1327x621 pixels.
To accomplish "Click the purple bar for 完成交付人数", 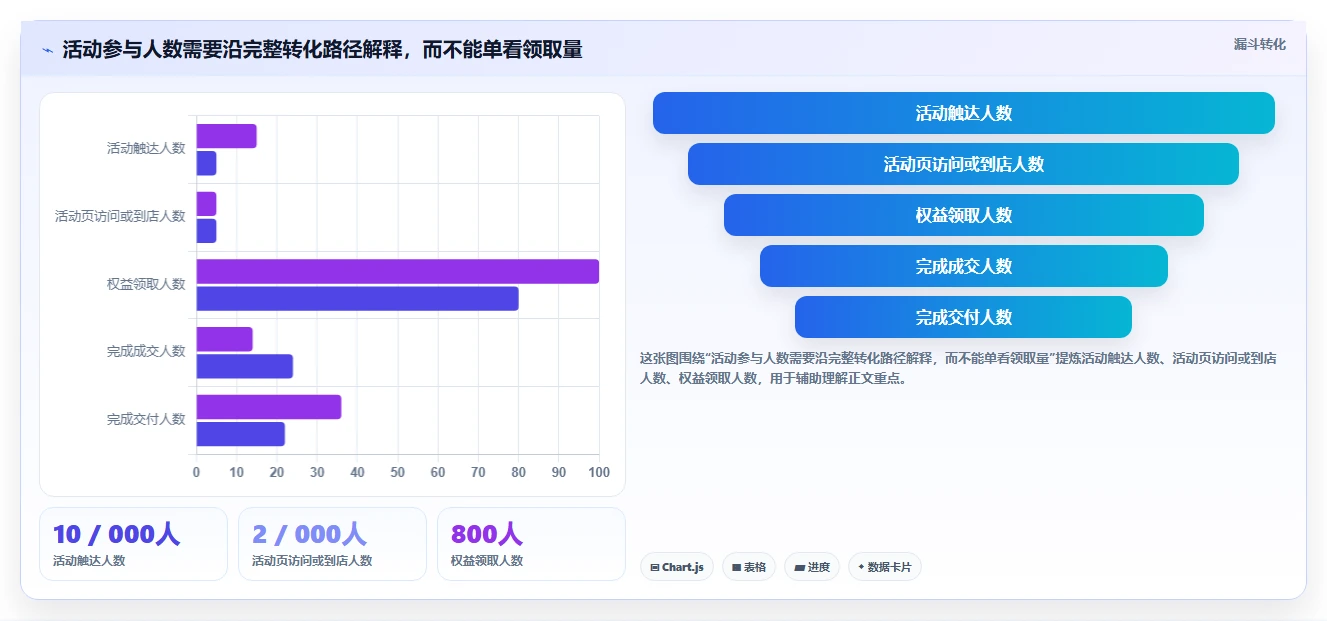I will tap(269, 407).
